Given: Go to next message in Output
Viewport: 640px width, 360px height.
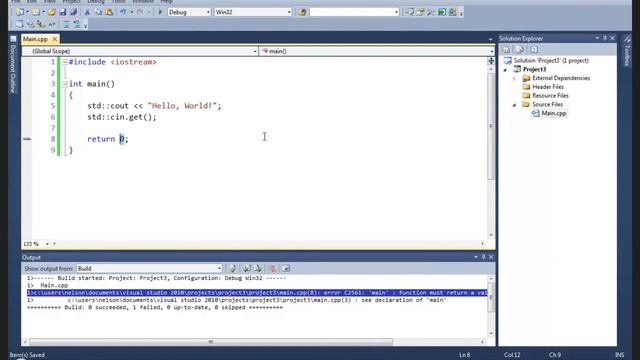Looking at the screenshot, I should point(258,268).
